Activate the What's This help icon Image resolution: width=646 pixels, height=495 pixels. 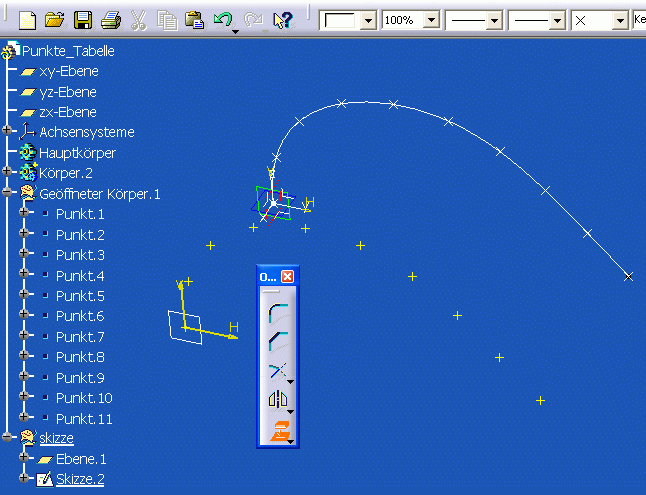coord(283,20)
